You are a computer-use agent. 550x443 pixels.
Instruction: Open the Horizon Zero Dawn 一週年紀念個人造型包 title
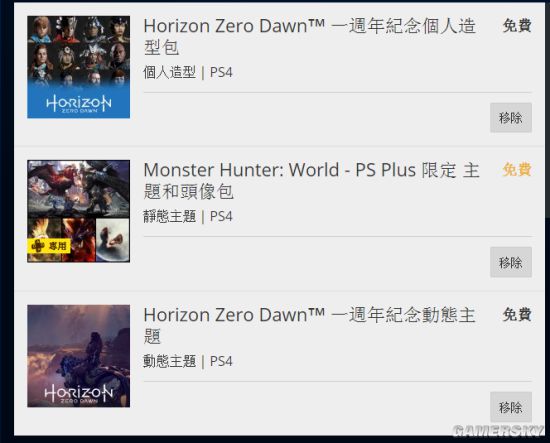tap(310, 36)
